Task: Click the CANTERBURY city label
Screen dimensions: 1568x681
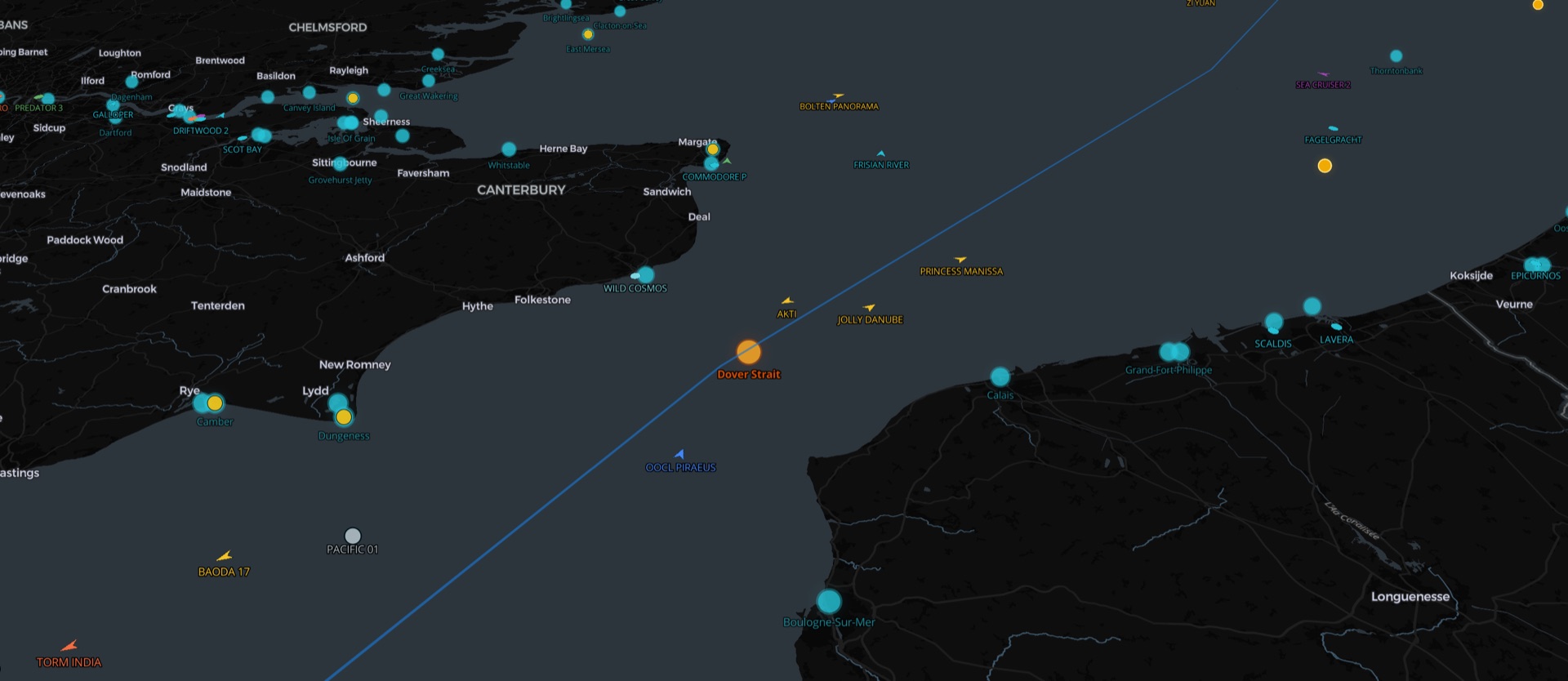Action: pos(521,190)
